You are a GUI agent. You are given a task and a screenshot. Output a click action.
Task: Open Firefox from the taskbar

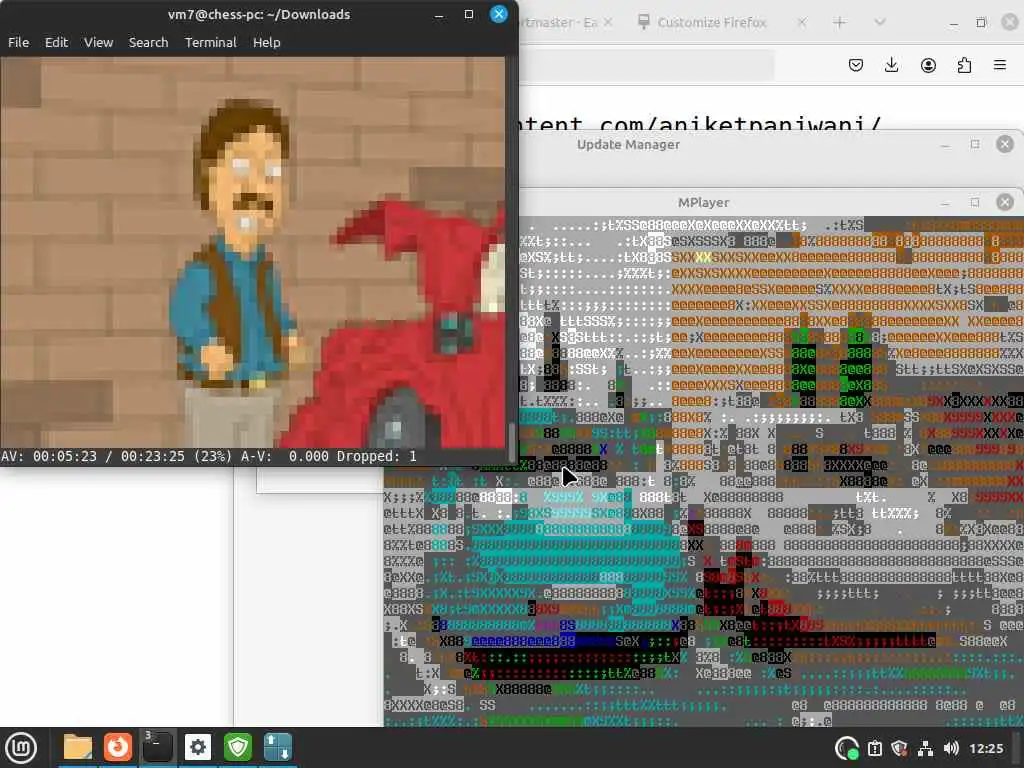point(118,747)
